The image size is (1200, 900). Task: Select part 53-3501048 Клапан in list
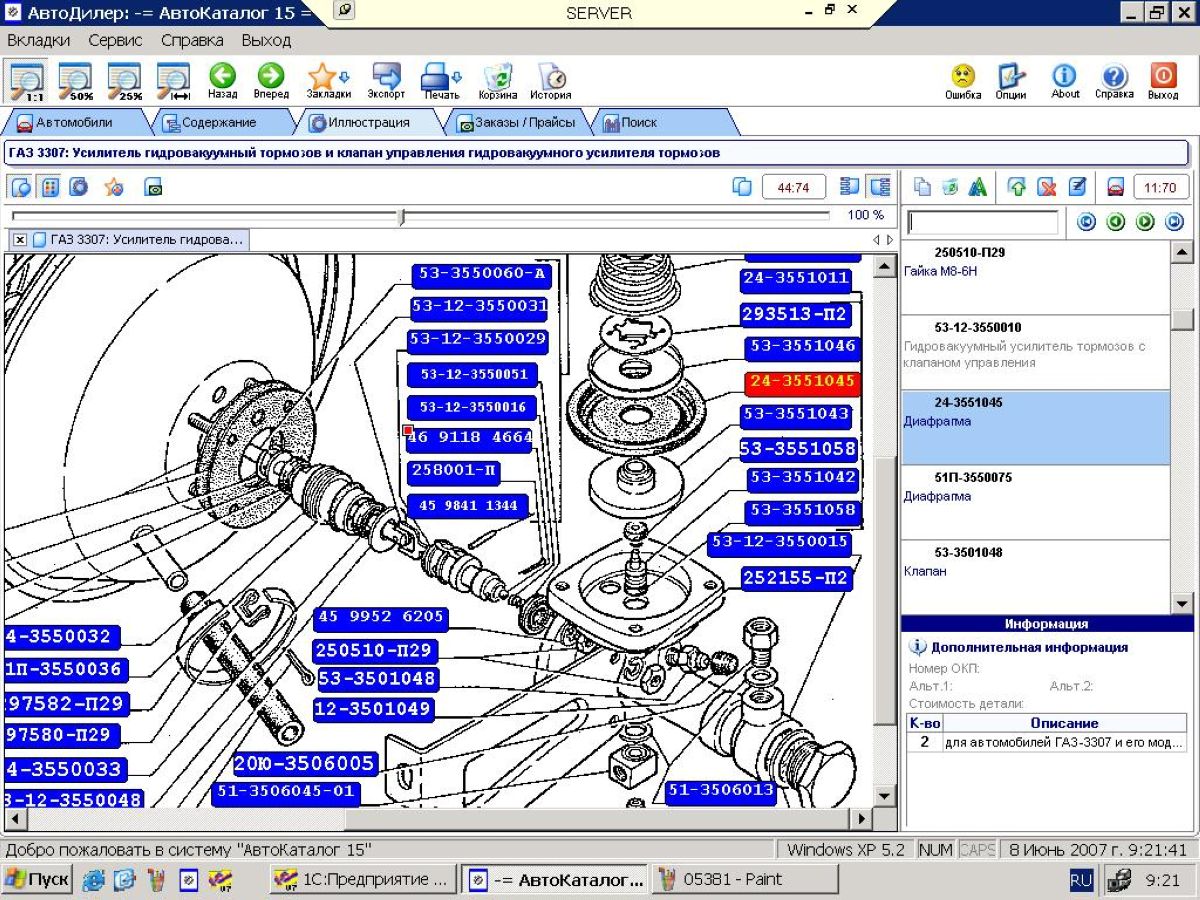coord(1035,577)
